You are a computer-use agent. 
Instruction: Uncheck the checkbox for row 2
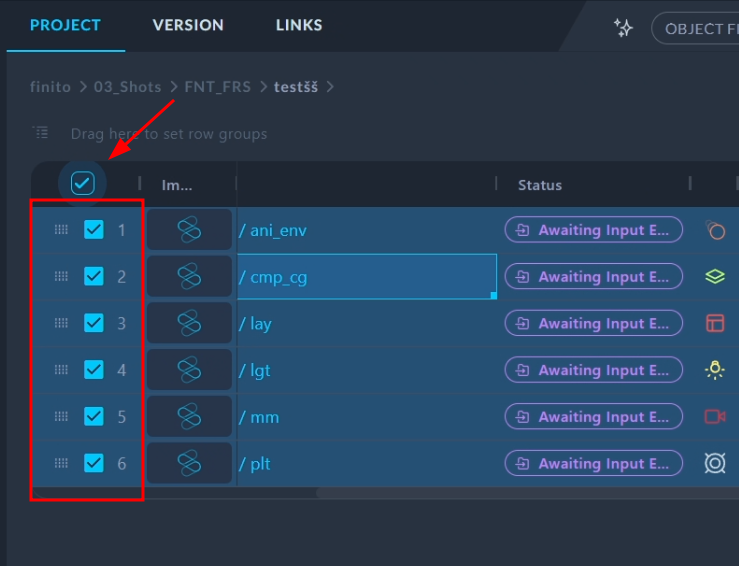[94, 276]
